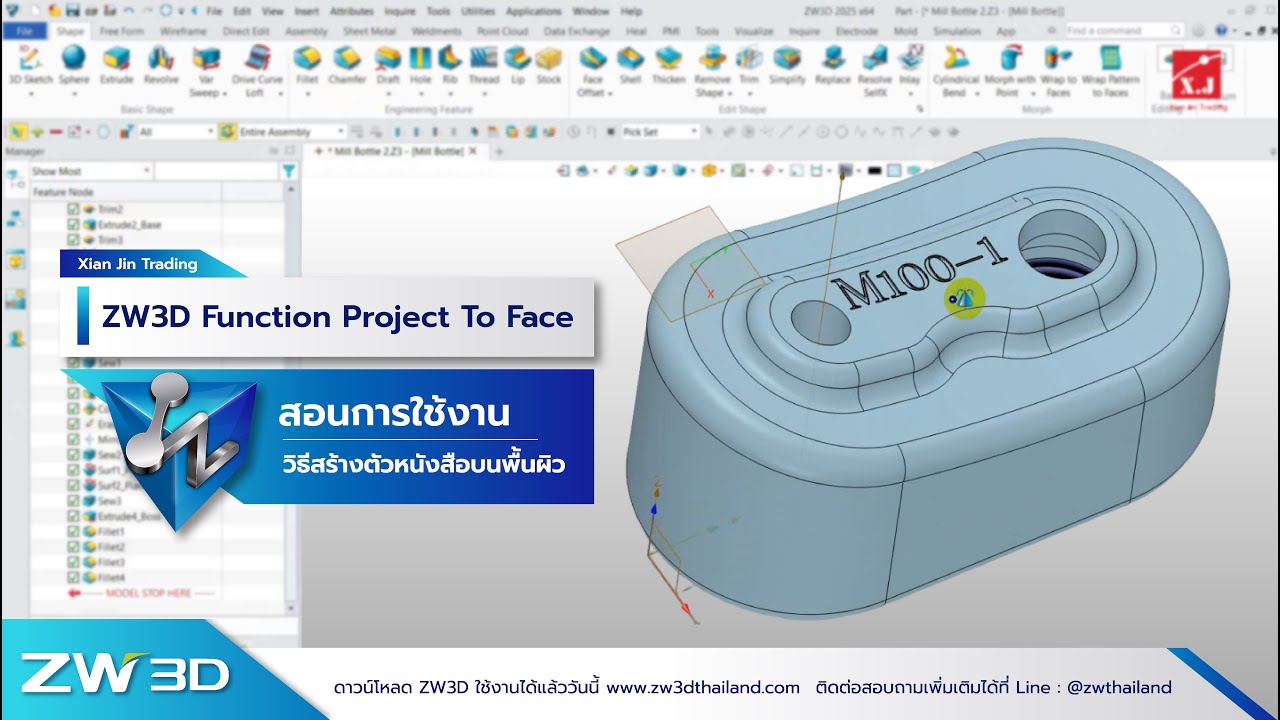Select the Wrap to Faces tool
Image resolution: width=1280 pixels, height=720 pixels.
tap(1058, 71)
